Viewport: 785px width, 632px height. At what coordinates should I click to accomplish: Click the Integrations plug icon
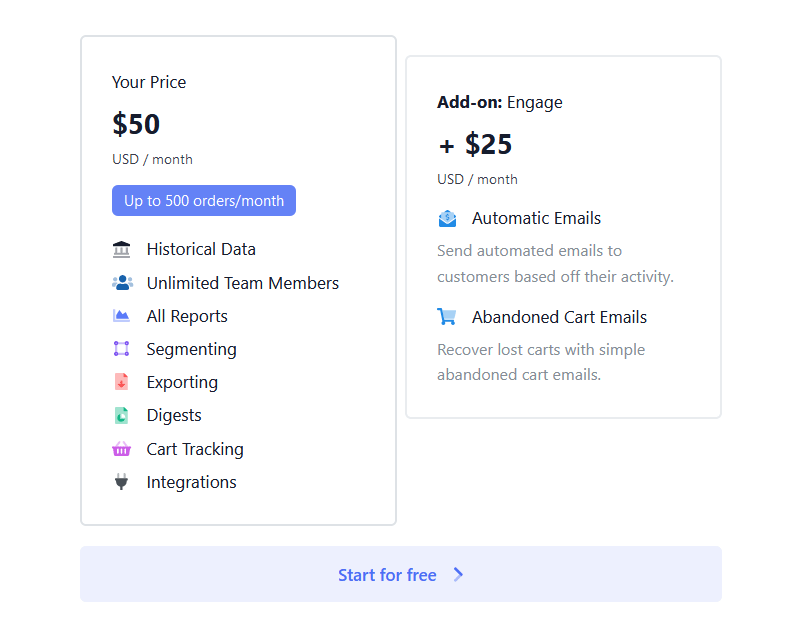pos(121,482)
